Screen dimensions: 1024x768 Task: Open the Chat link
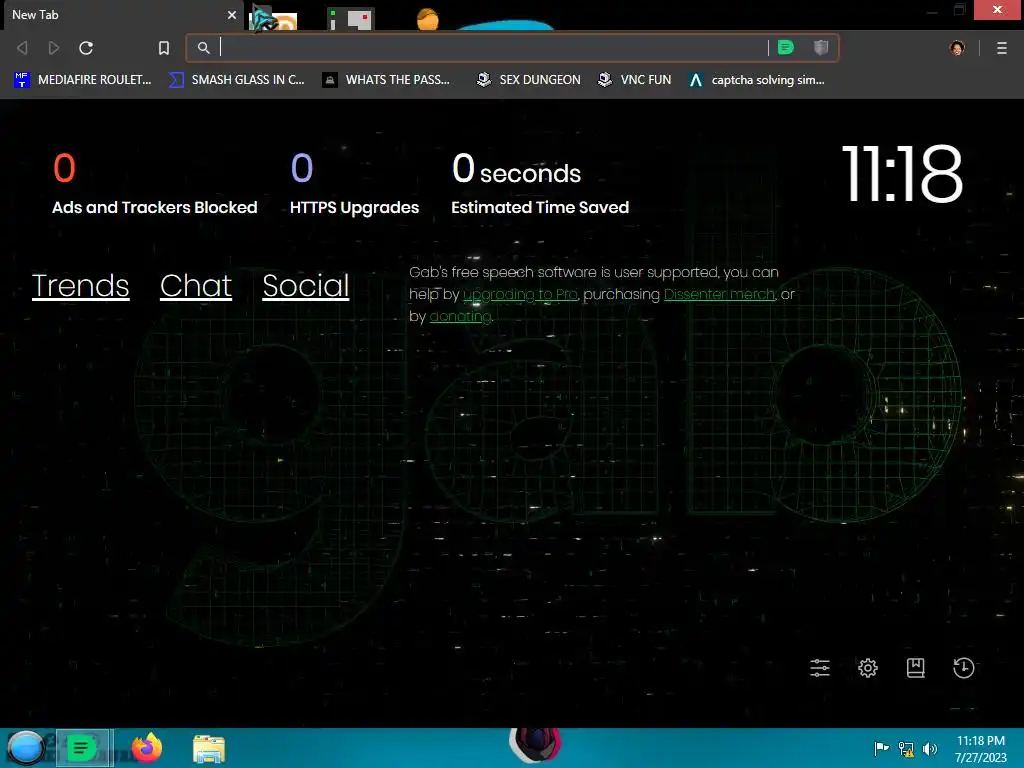[196, 286]
